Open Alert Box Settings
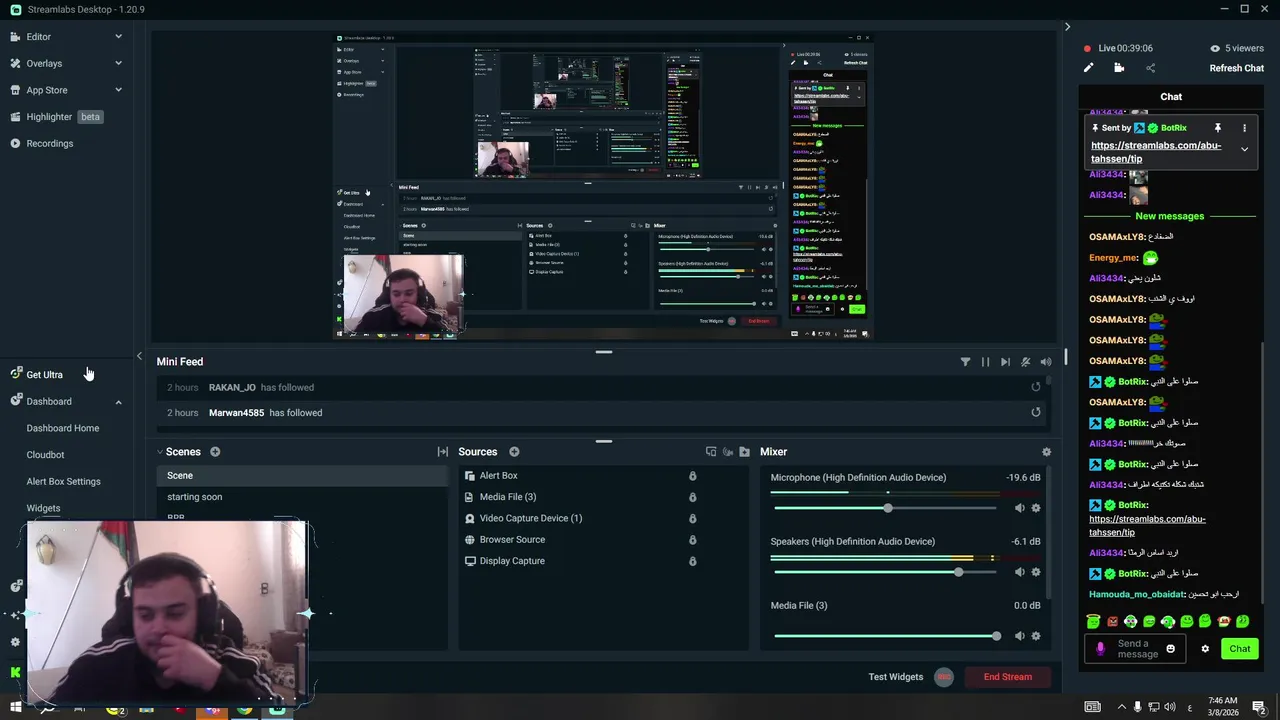This screenshot has width=1280, height=720. point(63,482)
